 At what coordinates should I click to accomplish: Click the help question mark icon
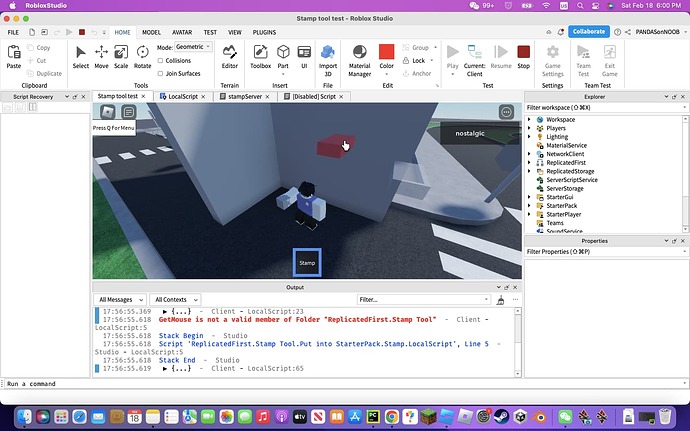617,32
